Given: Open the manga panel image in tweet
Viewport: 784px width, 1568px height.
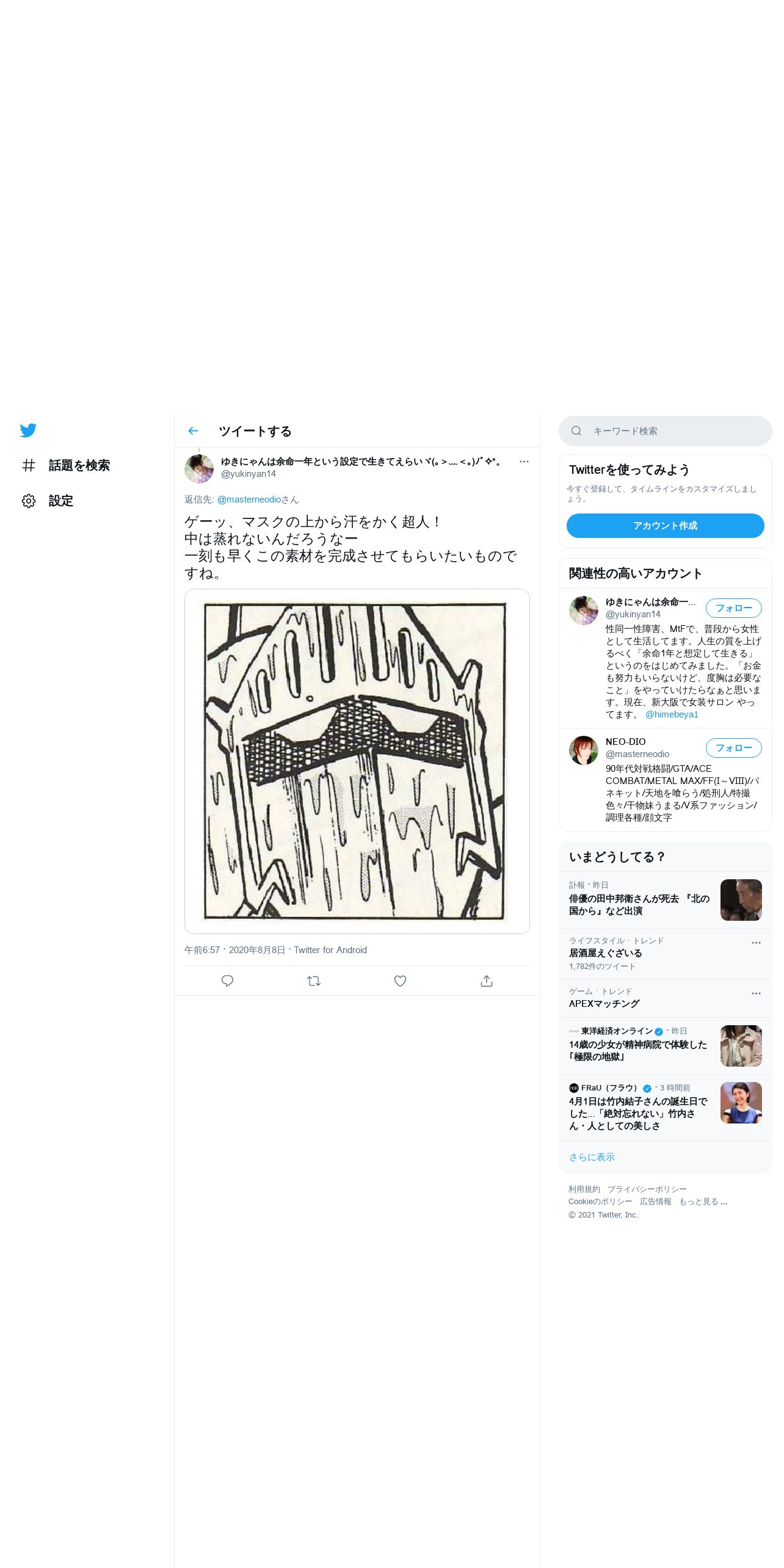Looking at the screenshot, I should pos(357,761).
